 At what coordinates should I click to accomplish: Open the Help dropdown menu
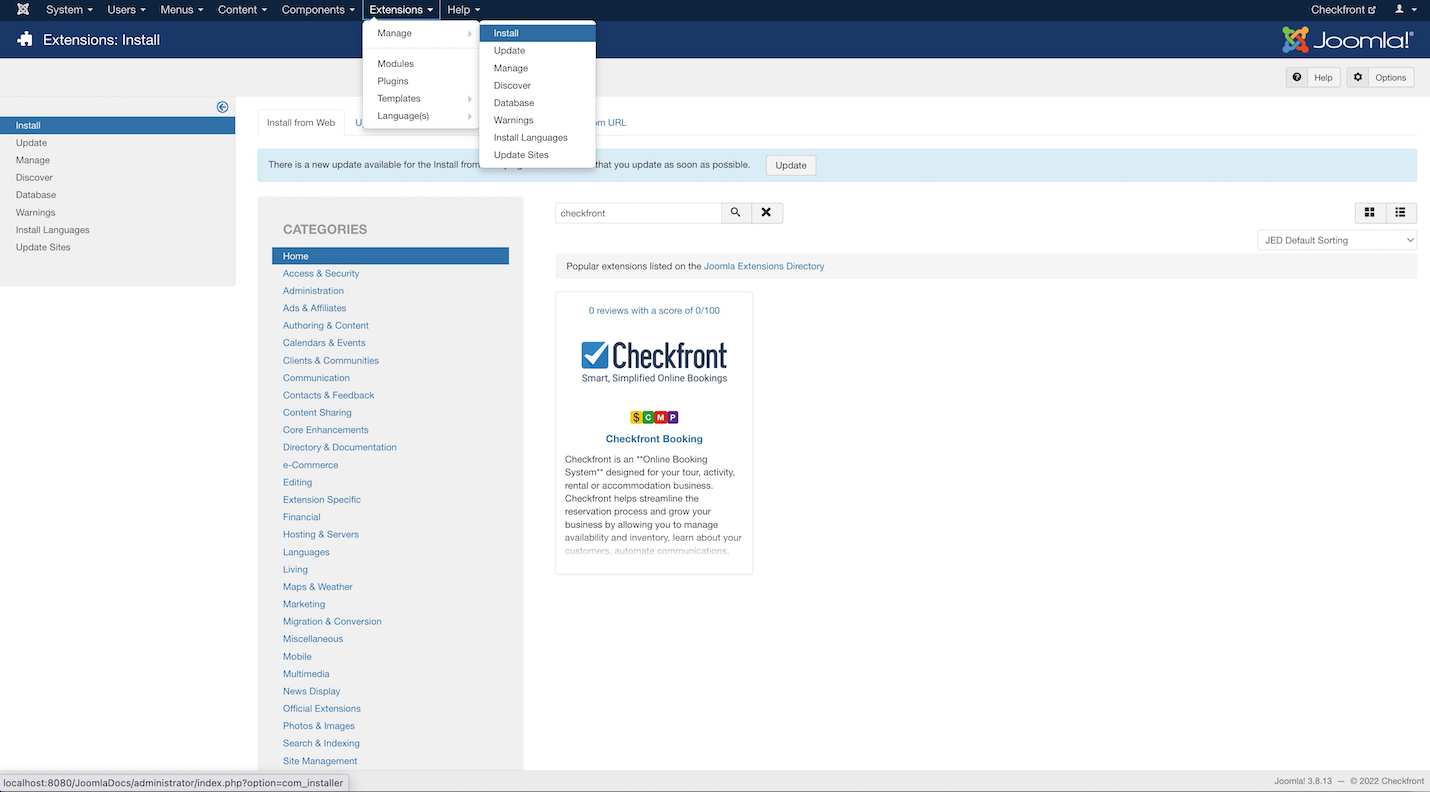[464, 10]
